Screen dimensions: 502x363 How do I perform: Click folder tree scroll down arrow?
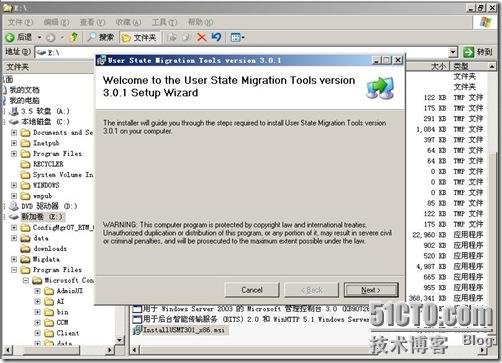(120, 340)
